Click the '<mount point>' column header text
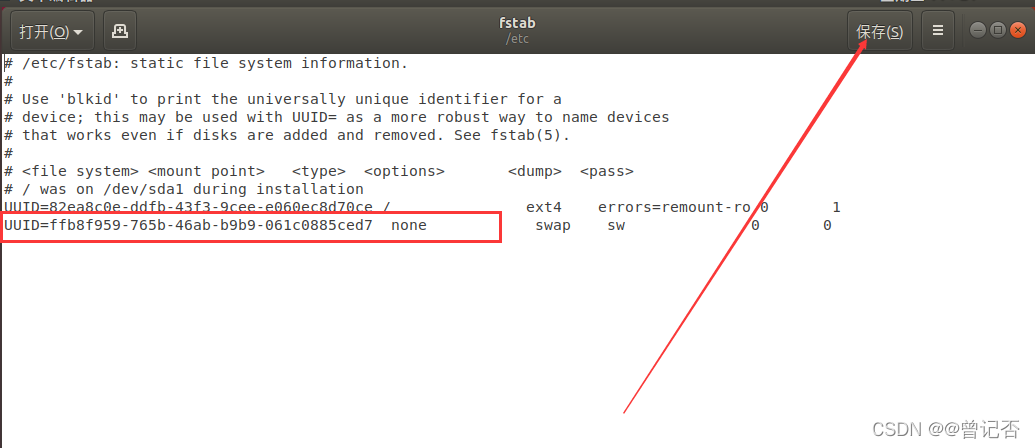Screen dimensions: 1035x448 click(206, 171)
